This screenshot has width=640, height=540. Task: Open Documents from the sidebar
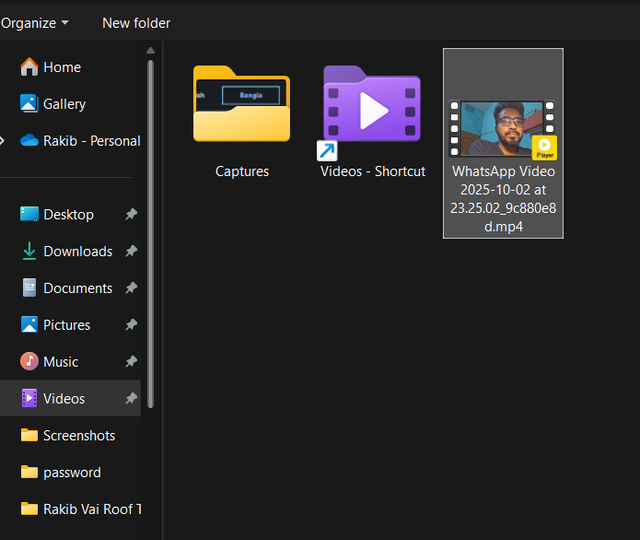tap(77, 288)
